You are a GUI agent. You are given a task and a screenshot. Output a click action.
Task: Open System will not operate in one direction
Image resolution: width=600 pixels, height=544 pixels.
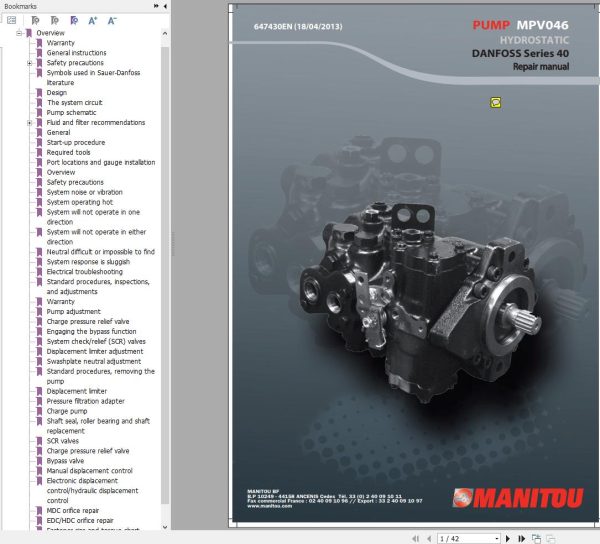point(93,217)
